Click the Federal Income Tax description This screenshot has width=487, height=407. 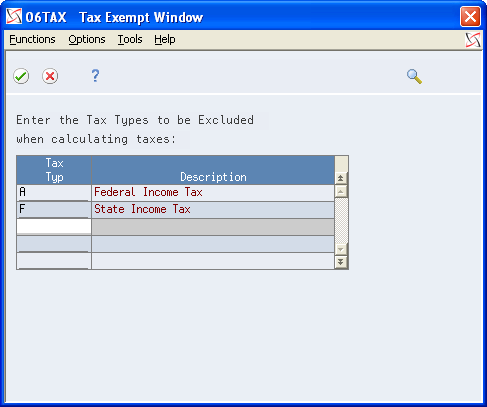tap(148, 192)
